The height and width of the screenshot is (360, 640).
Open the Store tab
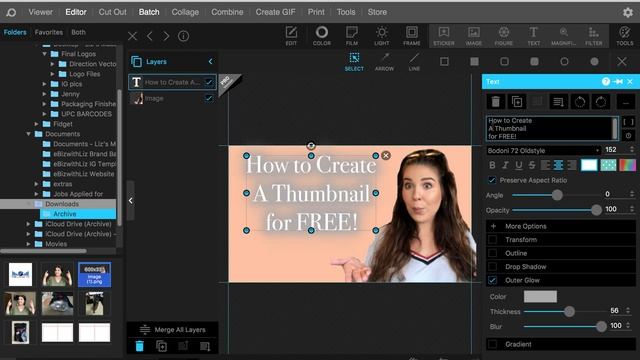coord(377,12)
